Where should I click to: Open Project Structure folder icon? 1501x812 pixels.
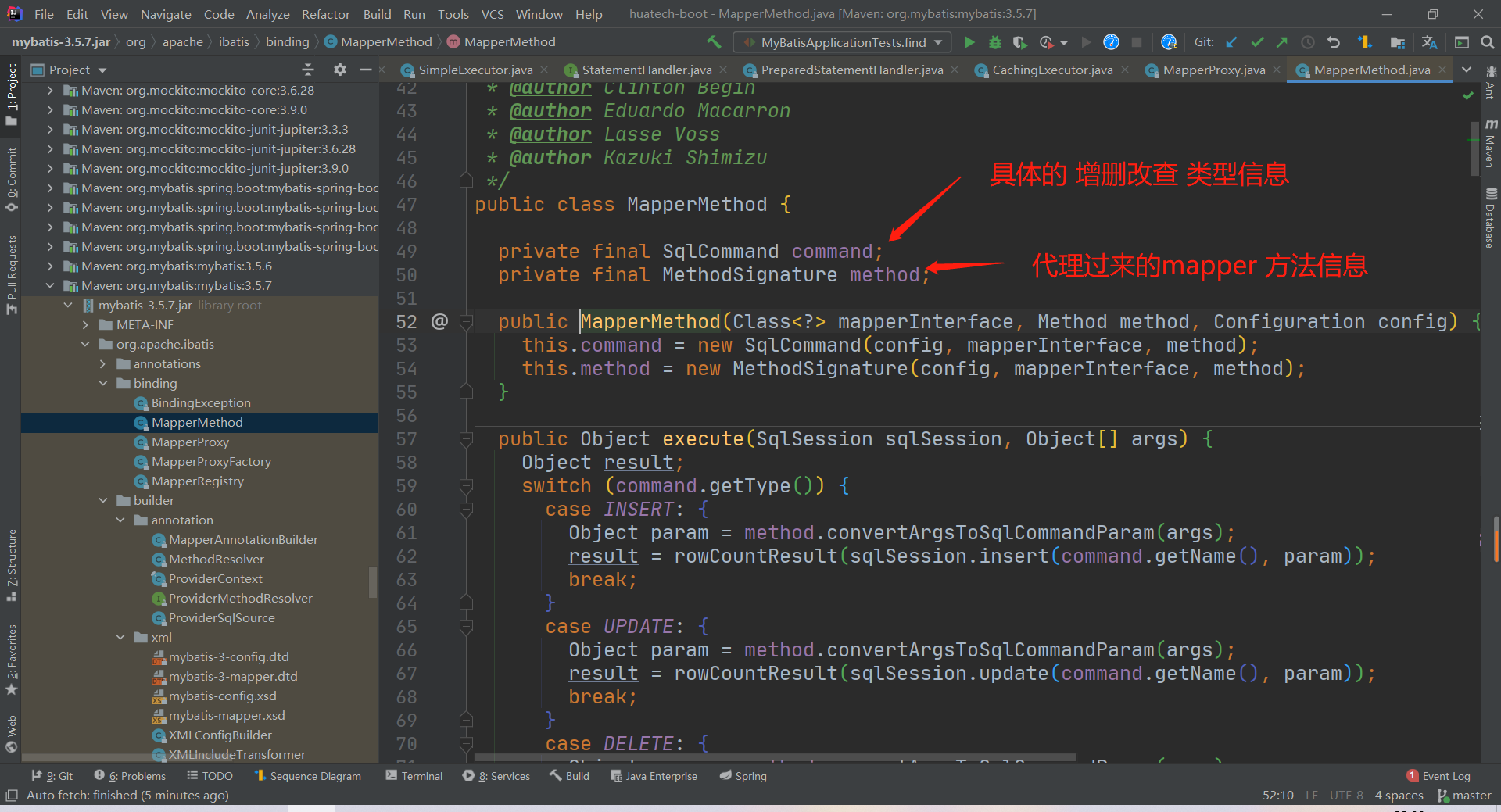[1398, 42]
